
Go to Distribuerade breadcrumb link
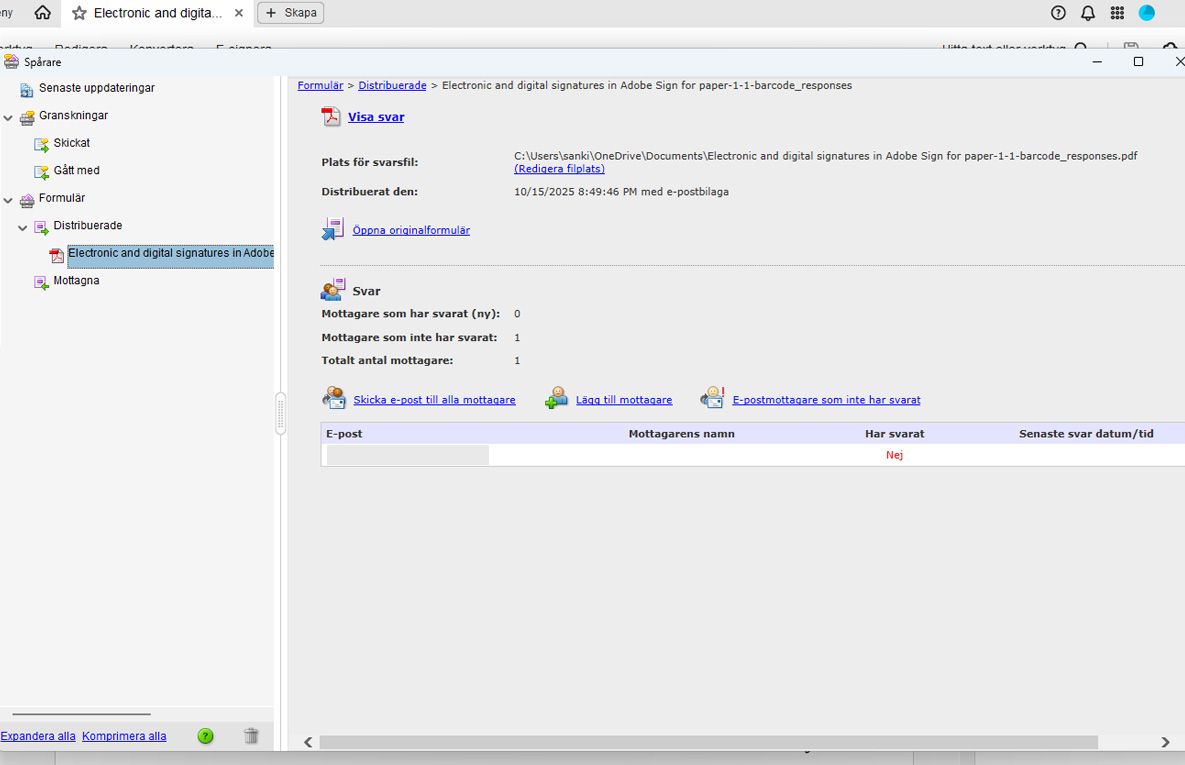(x=392, y=85)
